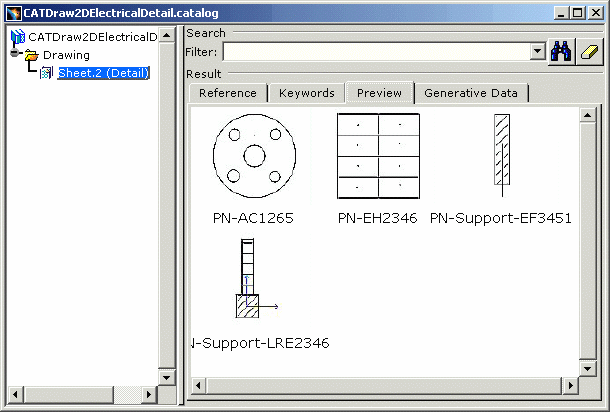This screenshot has height=412, width=610.
Task: Click the PN-EH2346 label
Action: pyautogui.click(x=377, y=218)
